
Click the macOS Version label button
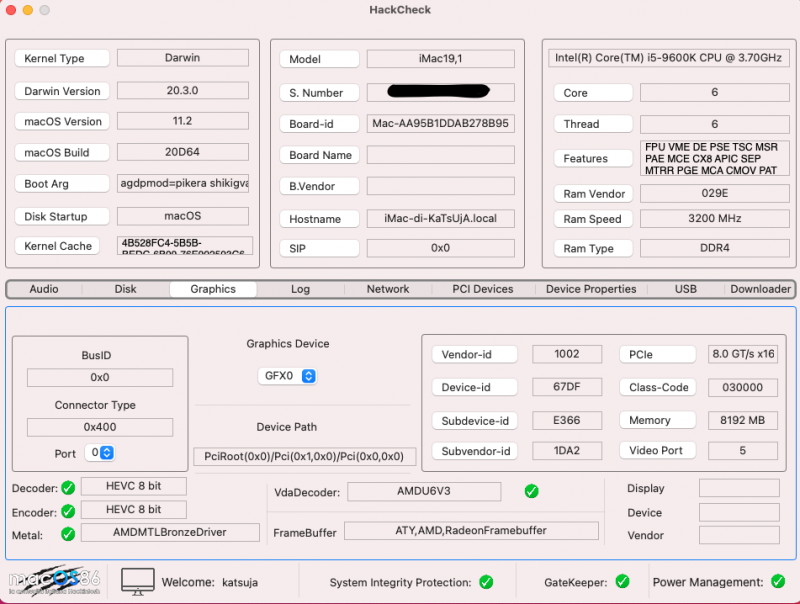(x=62, y=121)
